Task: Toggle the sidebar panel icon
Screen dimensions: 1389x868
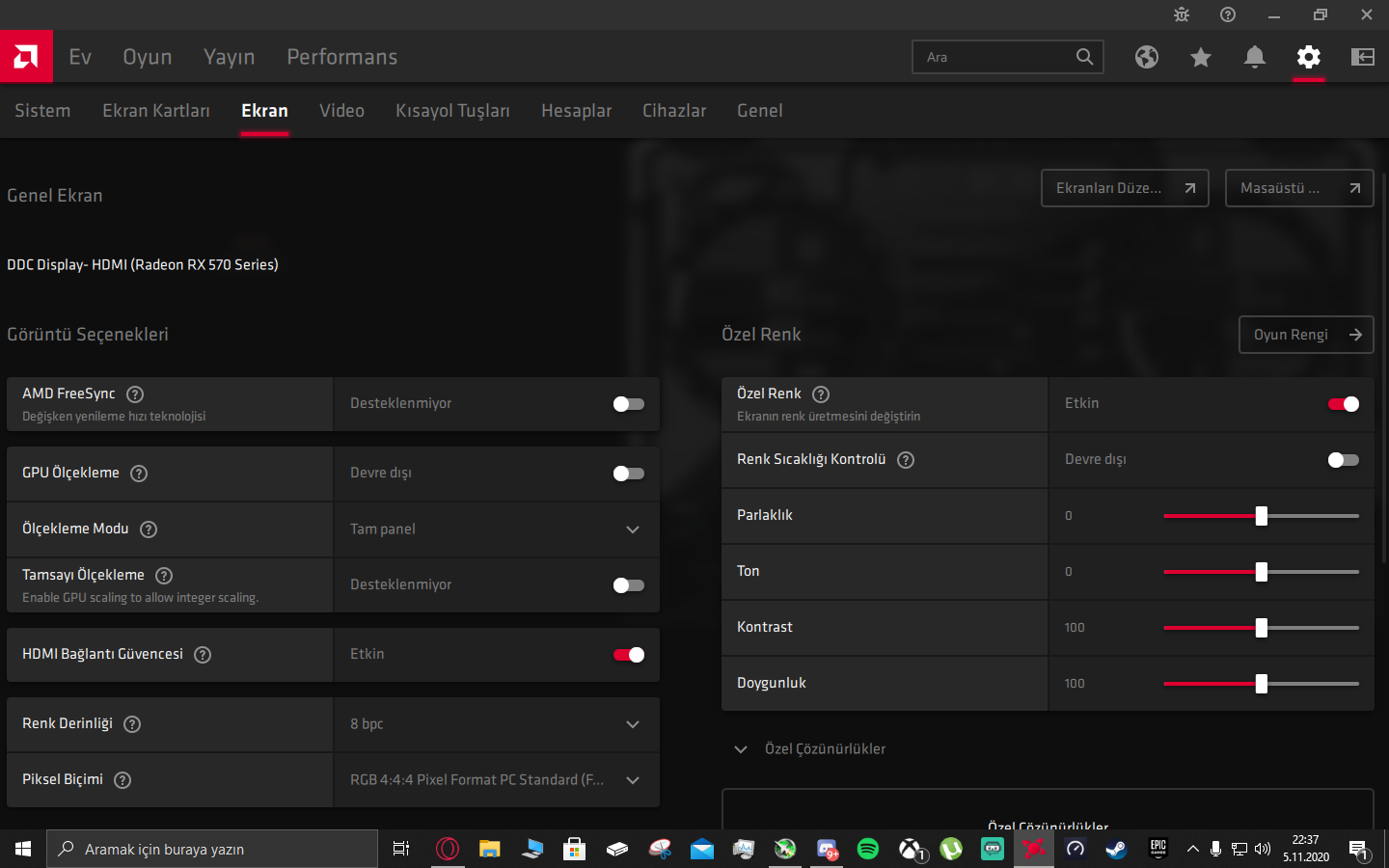Action: point(1363,57)
